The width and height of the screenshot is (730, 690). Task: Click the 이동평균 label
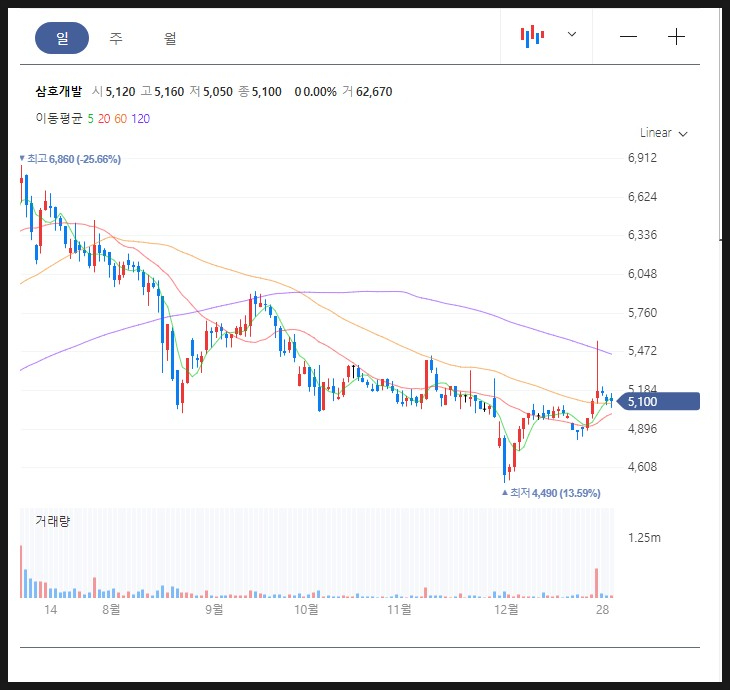[59, 118]
